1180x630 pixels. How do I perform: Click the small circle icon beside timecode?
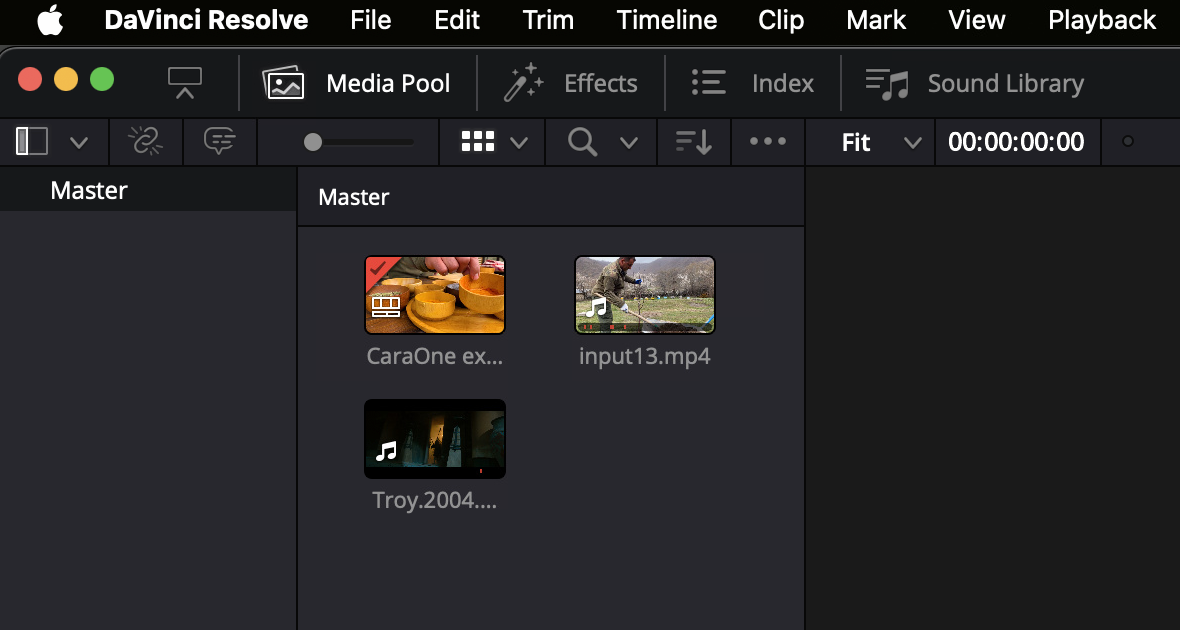[1127, 142]
